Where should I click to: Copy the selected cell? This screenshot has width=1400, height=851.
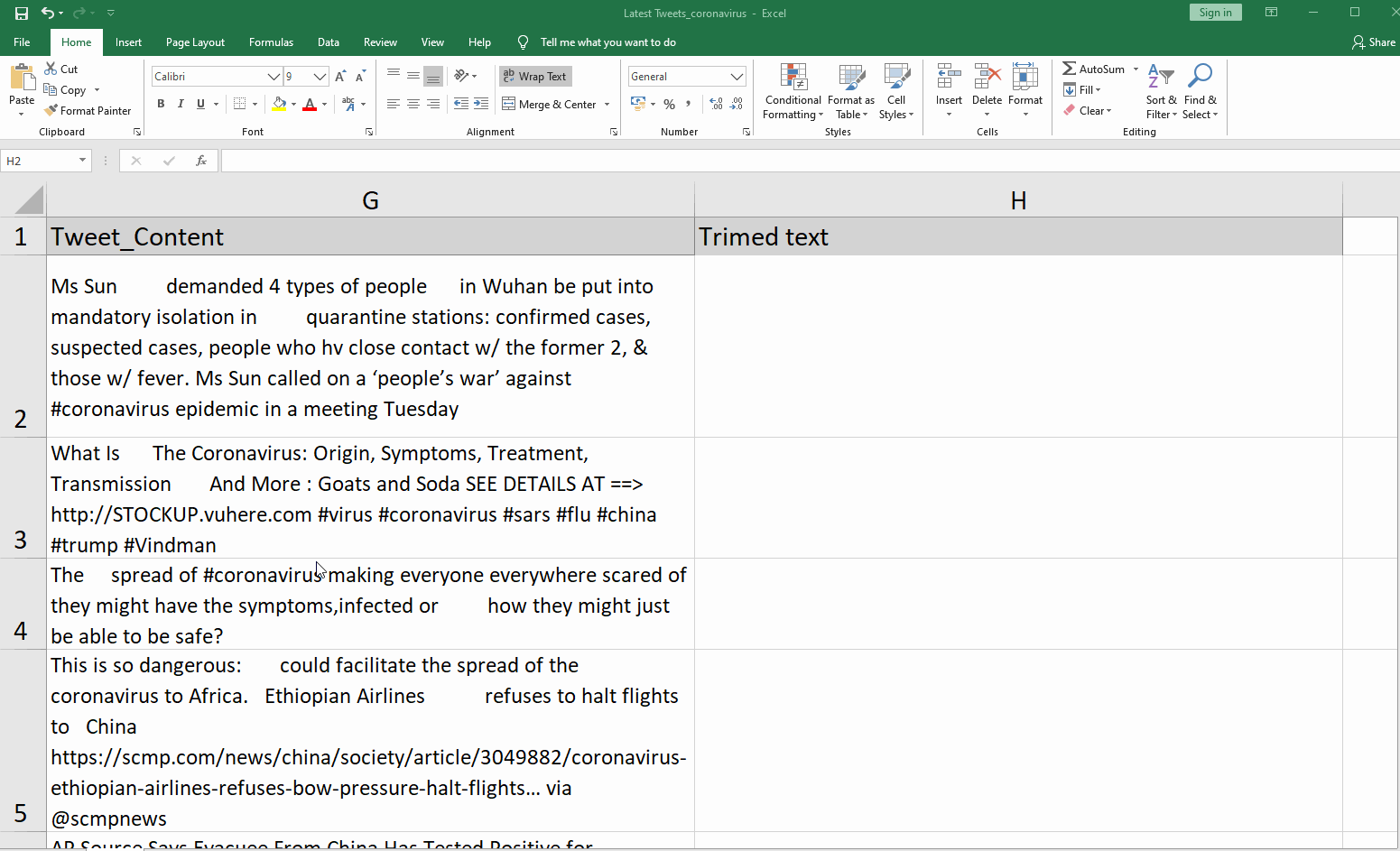tap(65, 90)
